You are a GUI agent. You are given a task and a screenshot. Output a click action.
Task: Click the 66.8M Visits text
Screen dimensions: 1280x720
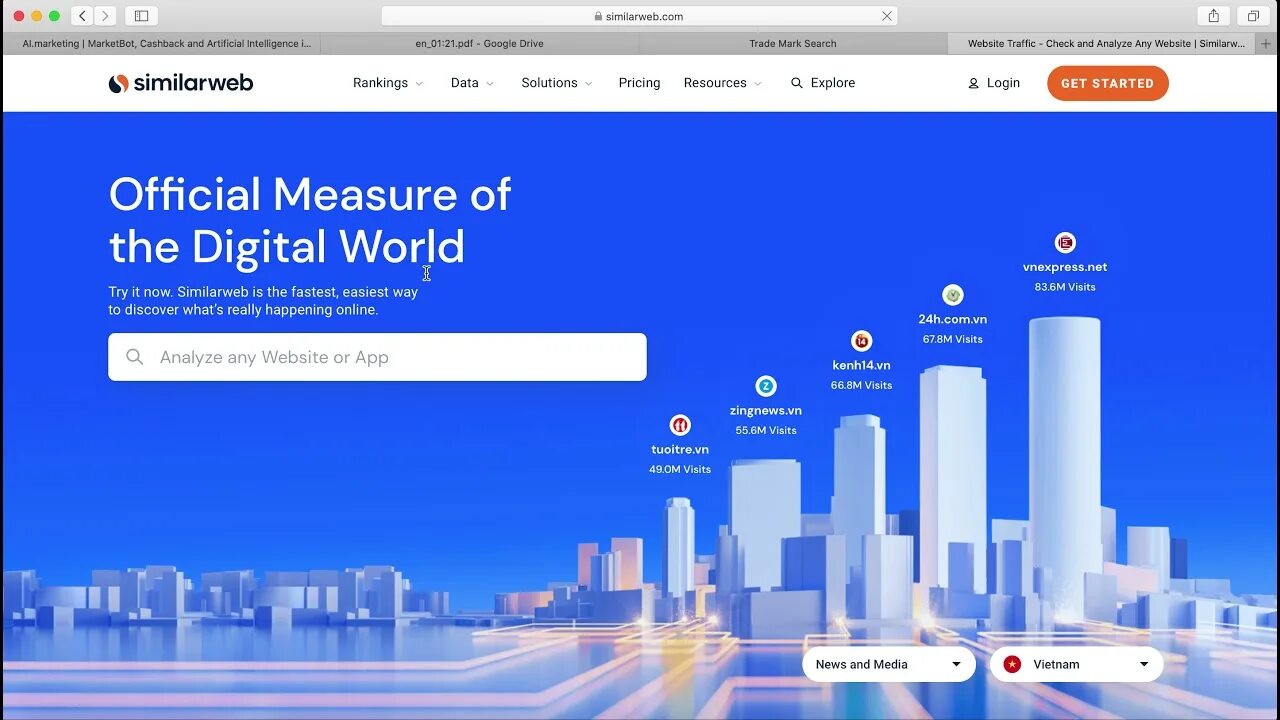click(x=861, y=385)
